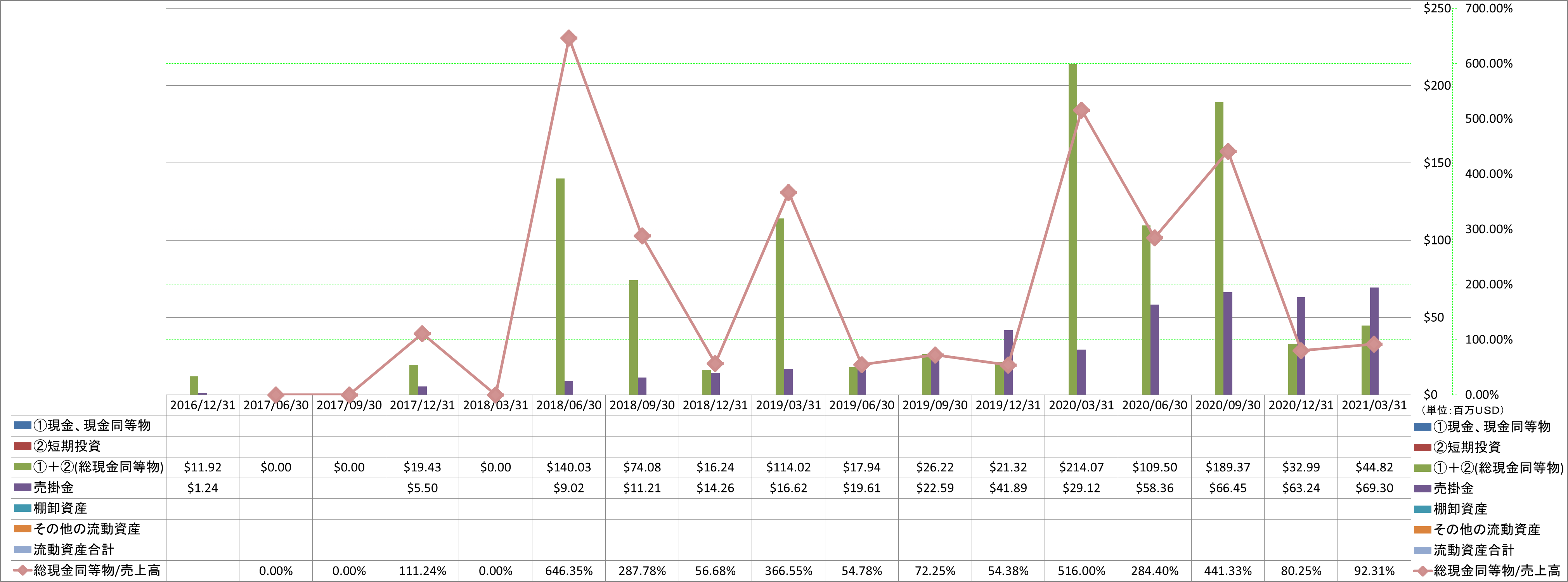Select the $109.50 table cell
The height and width of the screenshot is (582, 1568).
click(1155, 468)
